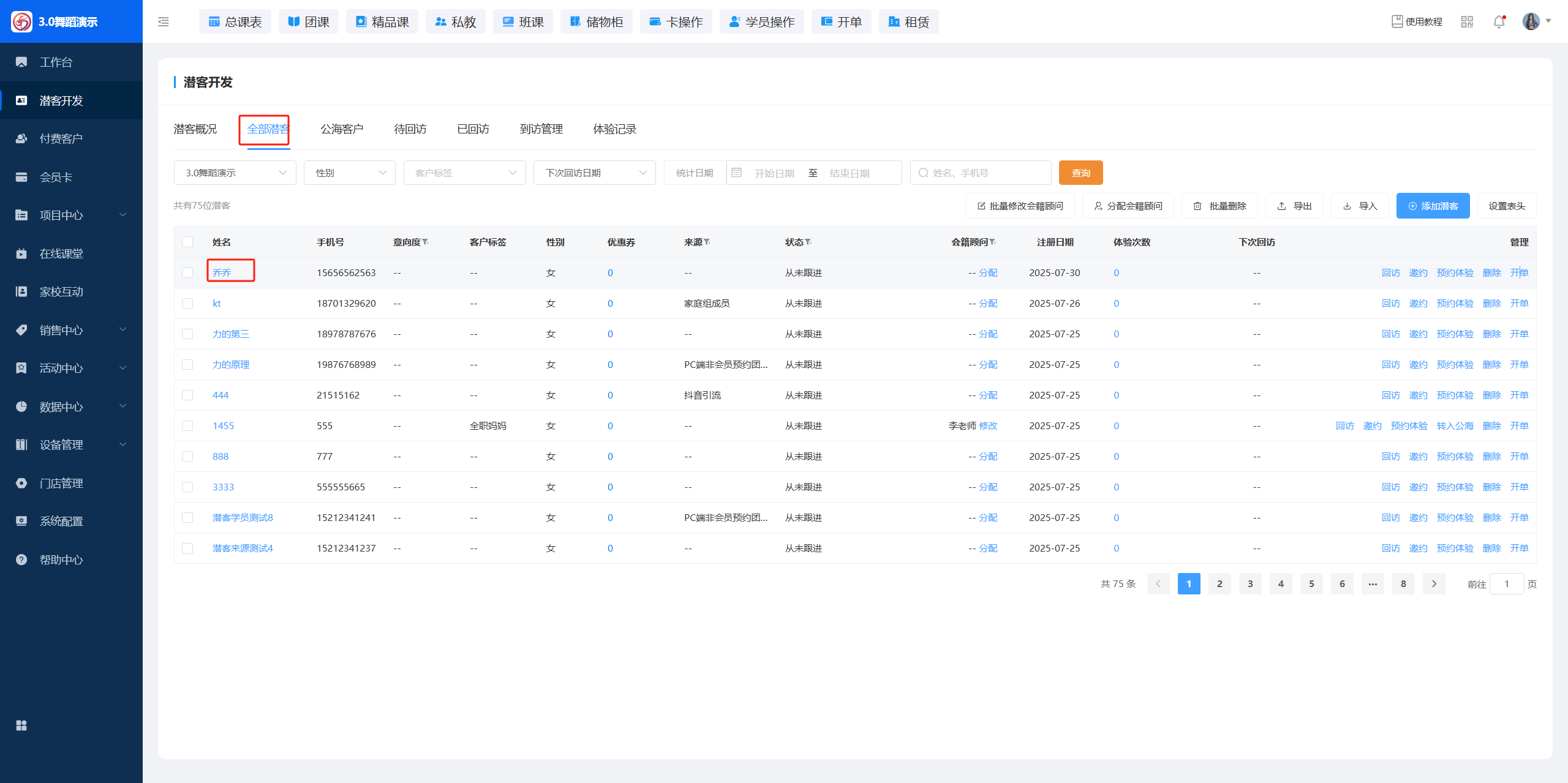The height and width of the screenshot is (783, 1568).
Task: Check the box for row 乔乔
Action: pyautogui.click(x=187, y=273)
